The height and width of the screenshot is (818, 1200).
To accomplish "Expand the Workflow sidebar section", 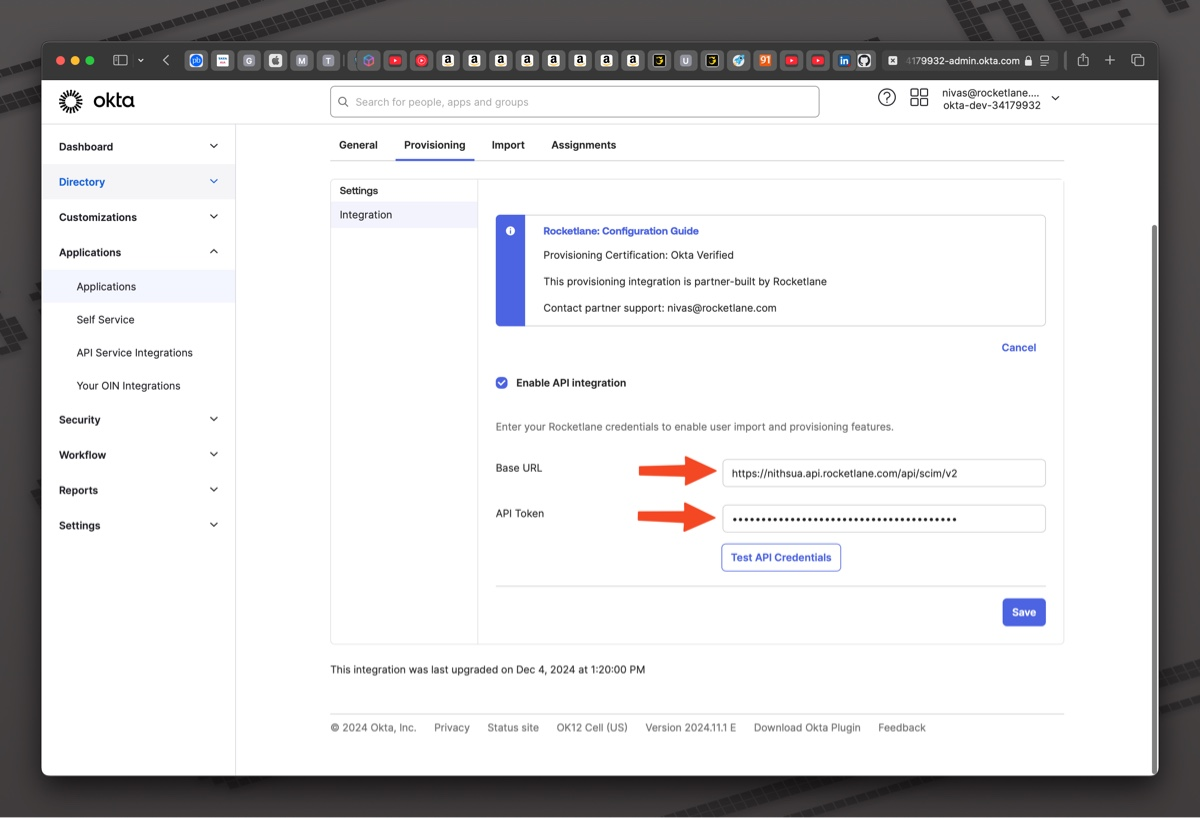I will click(138, 455).
